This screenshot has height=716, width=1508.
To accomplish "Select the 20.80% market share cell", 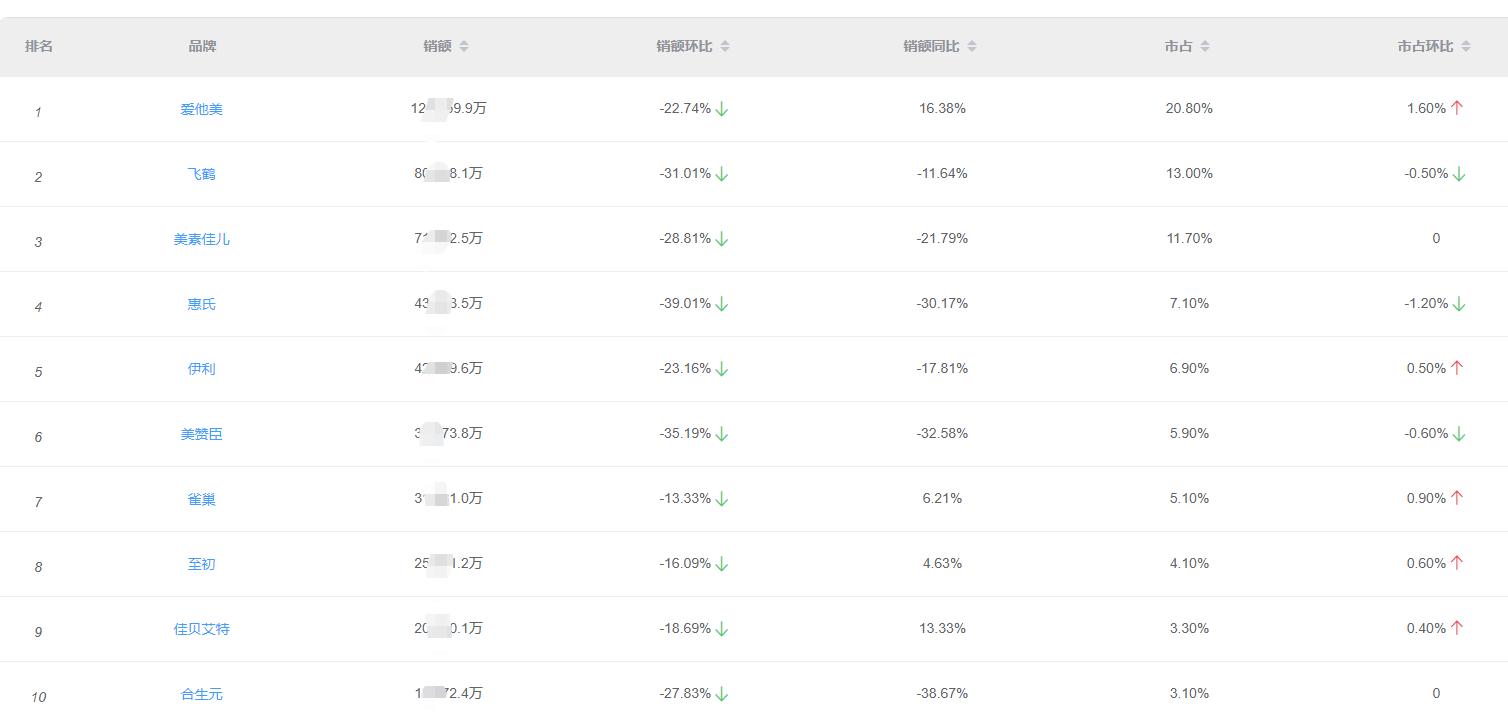I will click(x=1189, y=108).
